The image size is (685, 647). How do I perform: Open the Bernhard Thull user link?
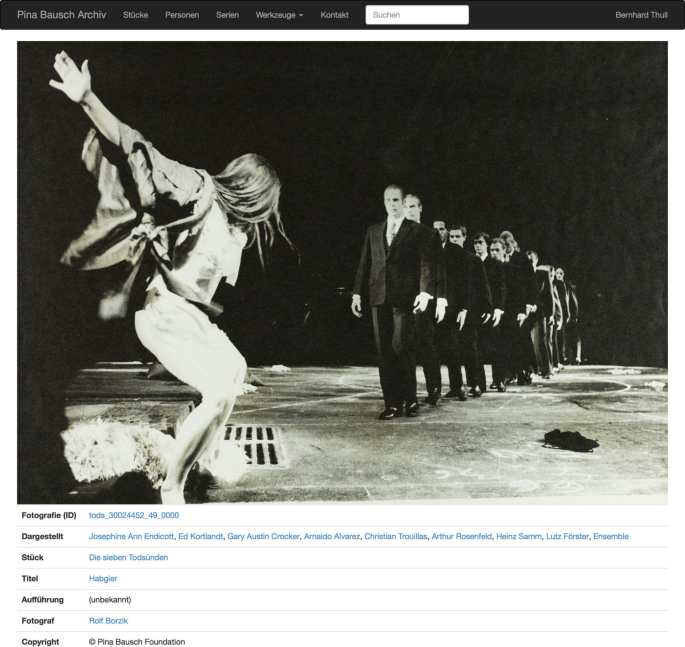641,15
